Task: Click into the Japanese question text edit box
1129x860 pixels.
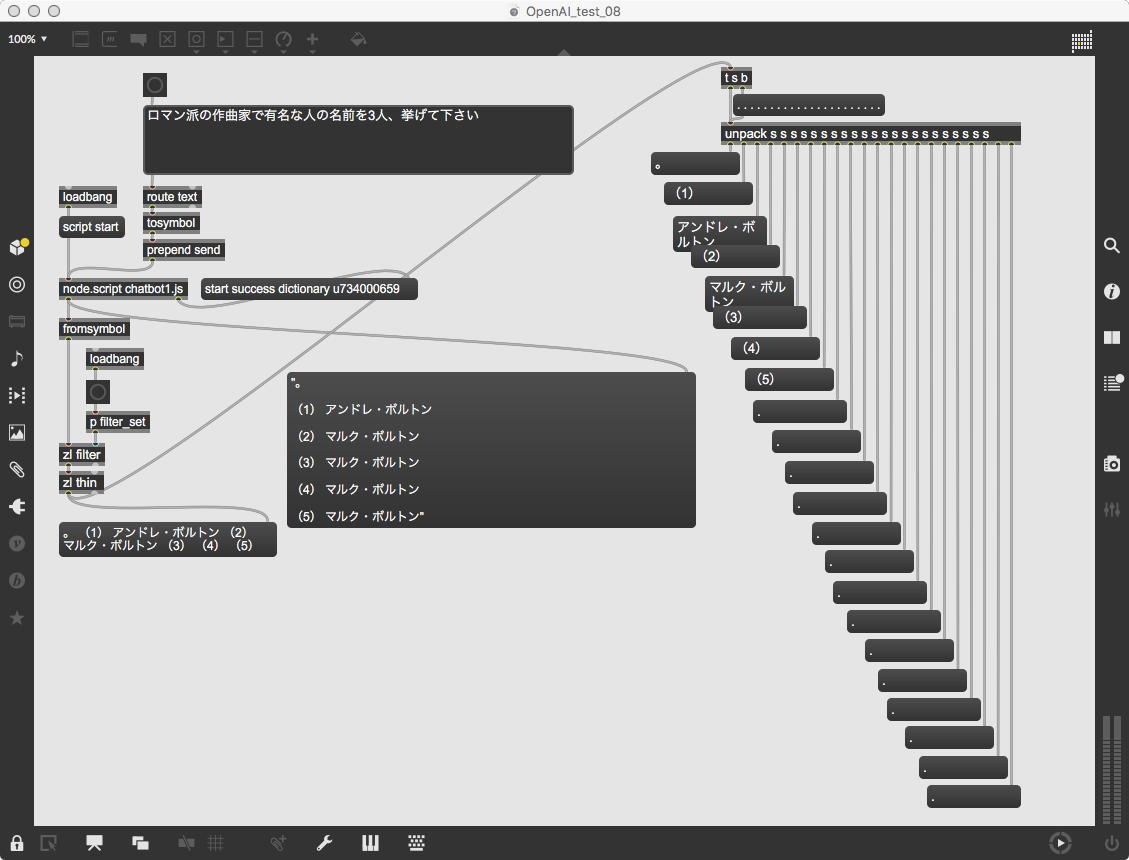Action: click(x=359, y=140)
